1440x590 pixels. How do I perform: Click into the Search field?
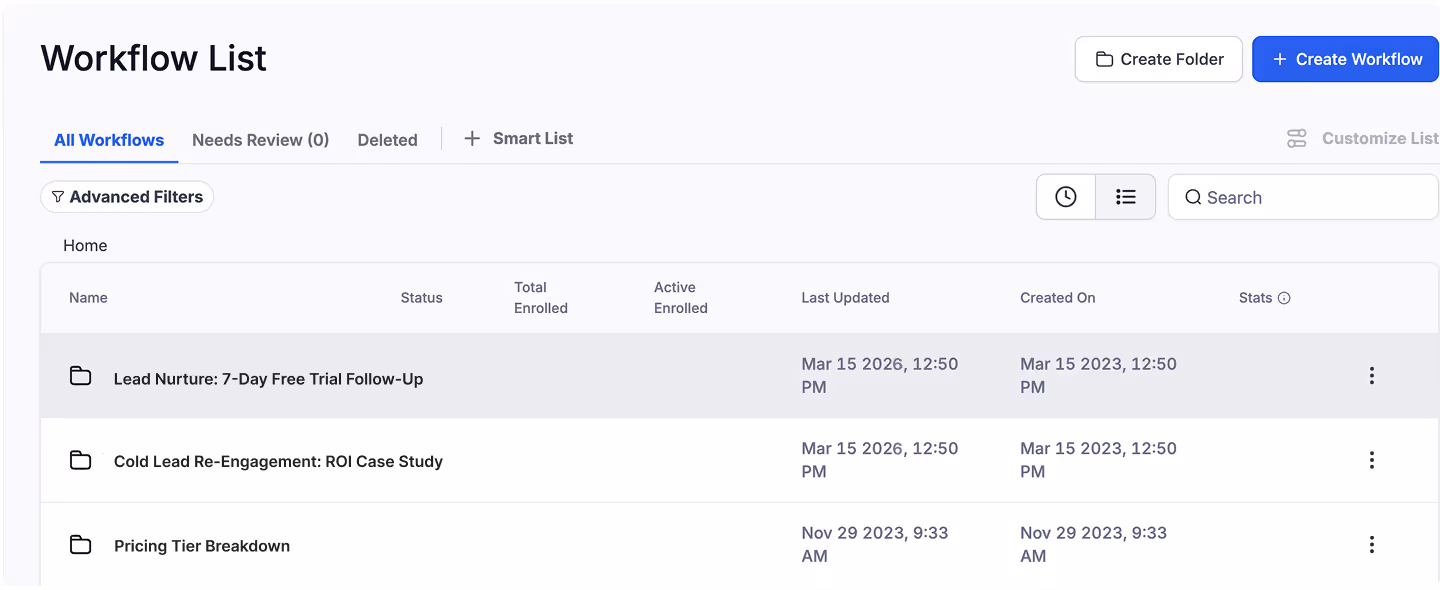tap(1310, 197)
